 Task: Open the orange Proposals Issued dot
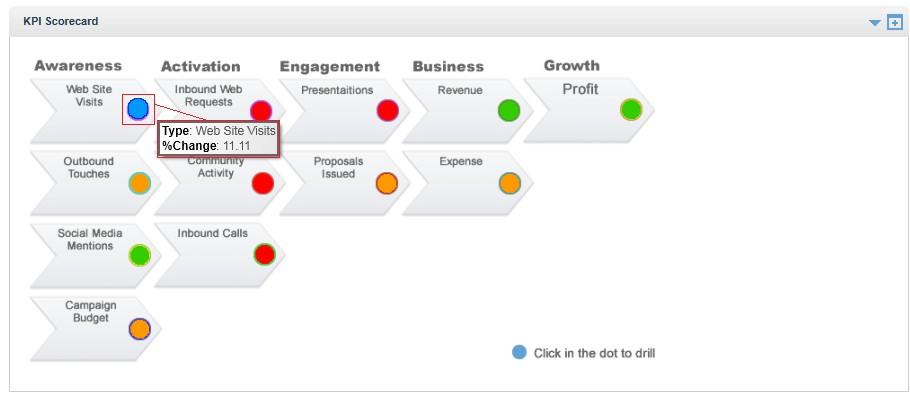[387, 183]
